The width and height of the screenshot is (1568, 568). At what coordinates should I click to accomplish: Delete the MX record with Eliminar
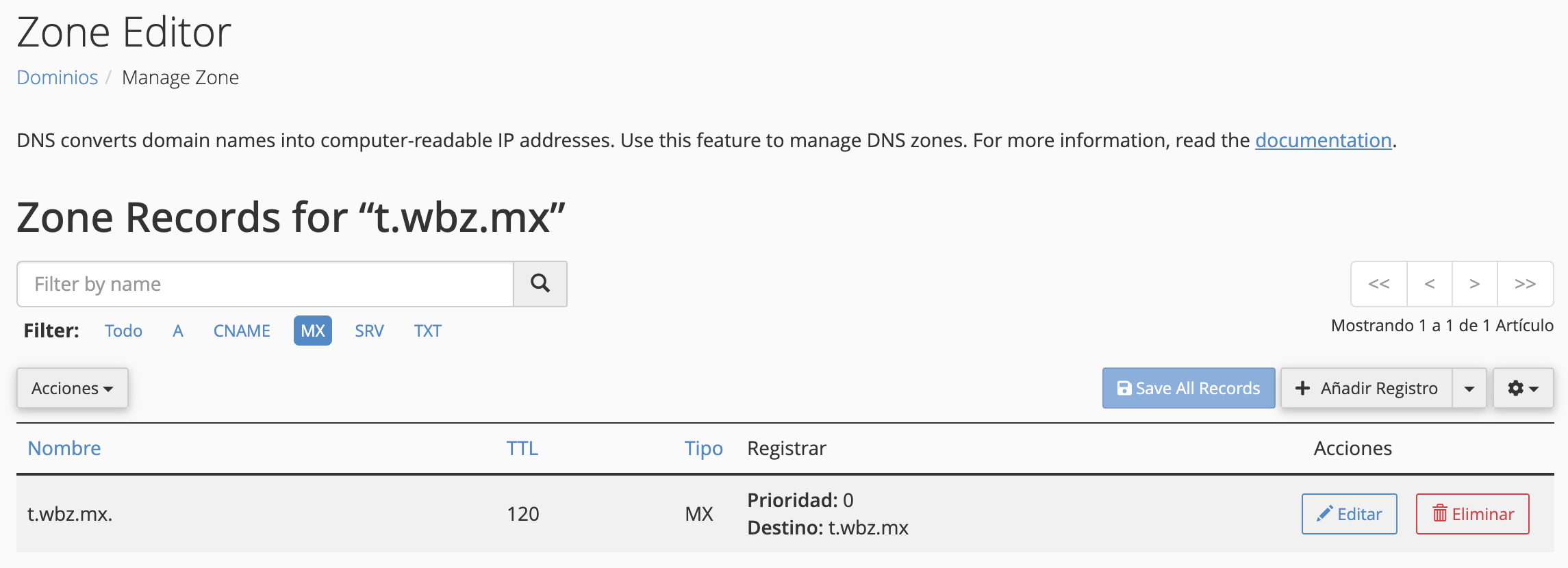tap(1472, 514)
